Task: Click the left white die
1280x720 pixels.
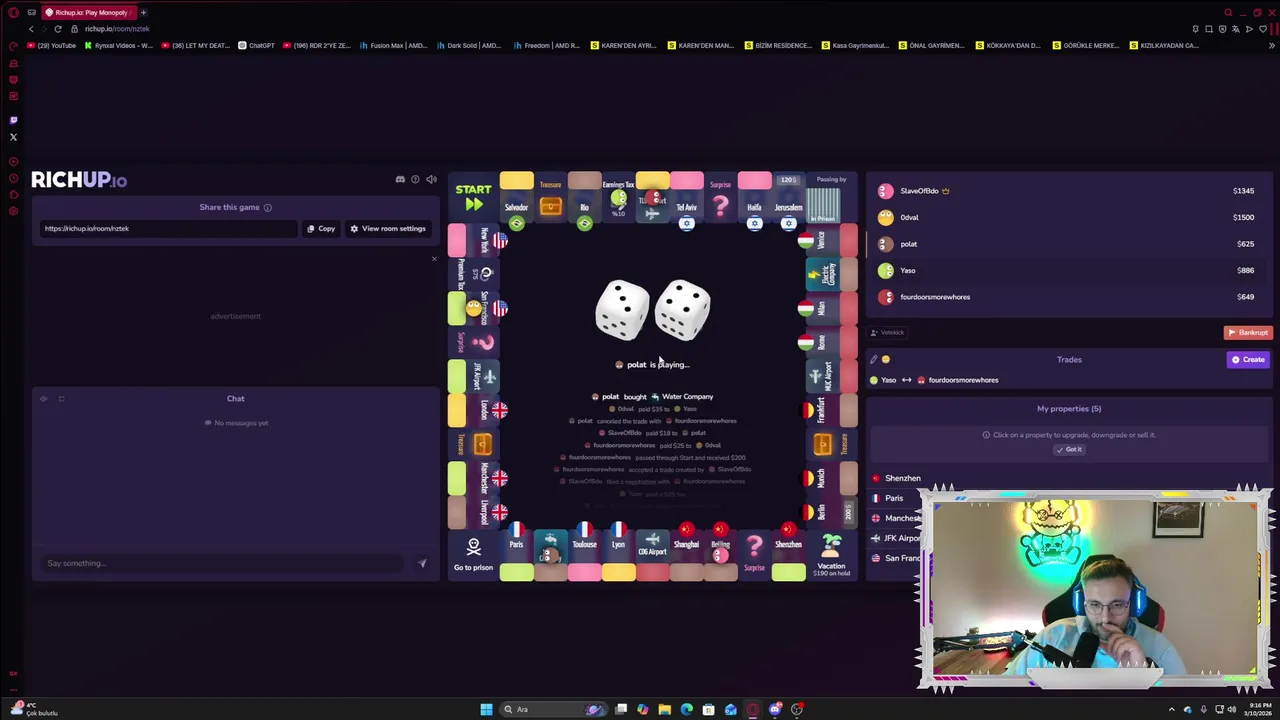Action: point(622,309)
